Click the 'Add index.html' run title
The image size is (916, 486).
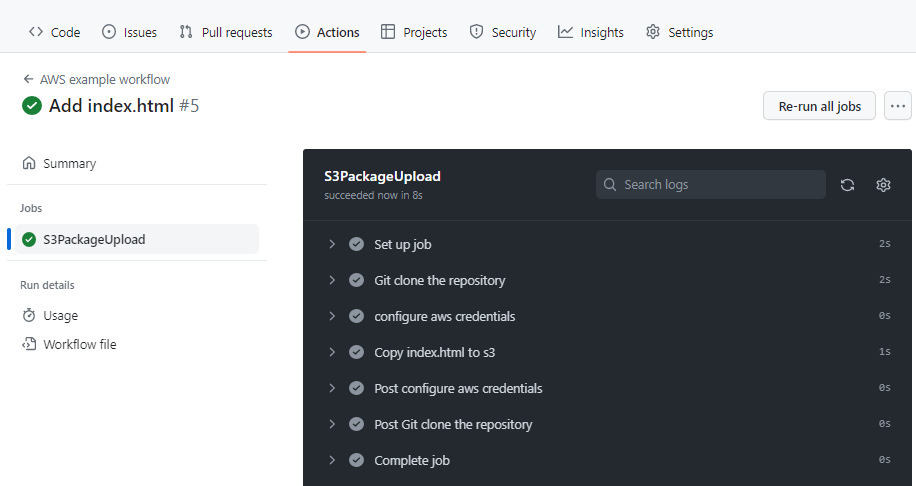click(x=112, y=106)
